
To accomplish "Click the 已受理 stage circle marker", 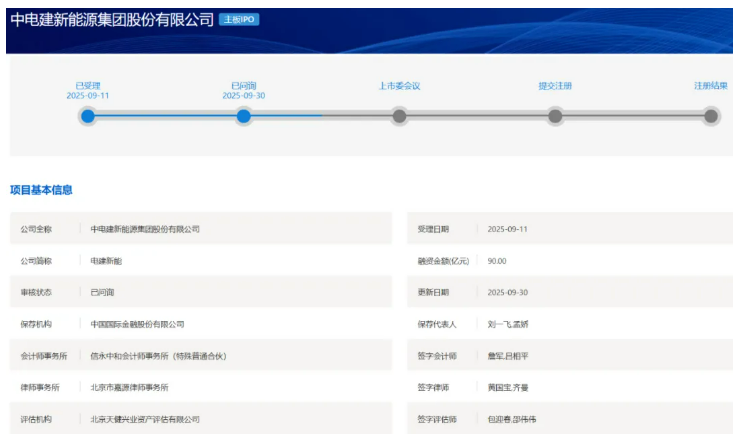I will (x=88, y=116).
